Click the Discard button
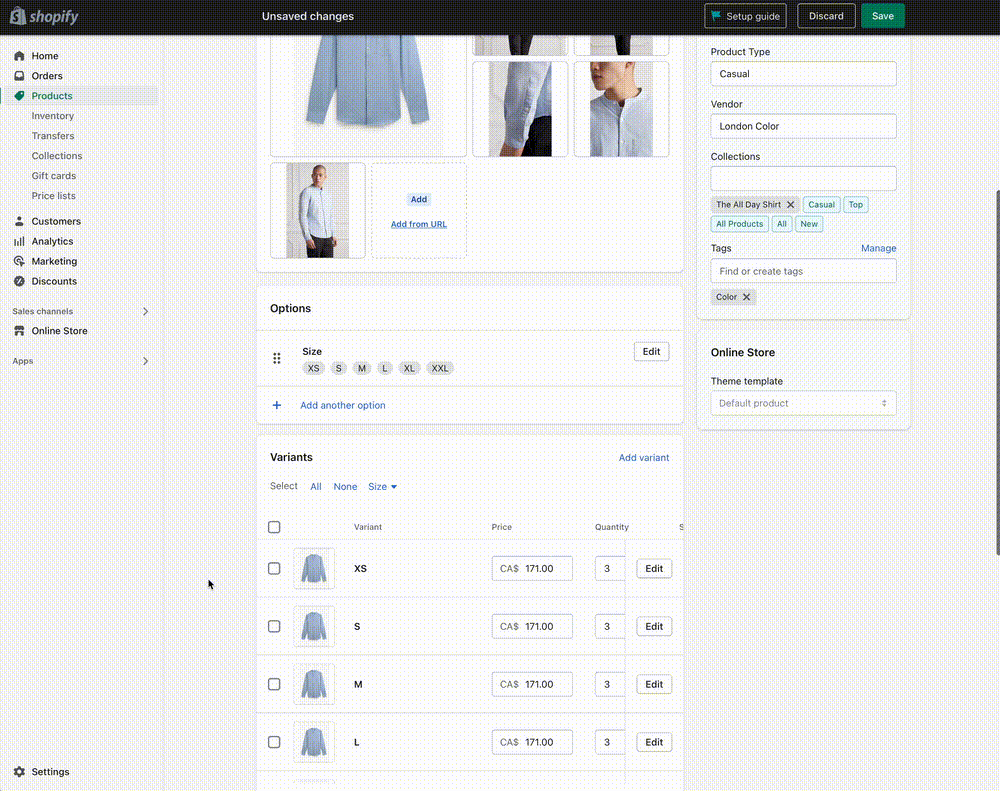1000x791 pixels. click(x=826, y=16)
